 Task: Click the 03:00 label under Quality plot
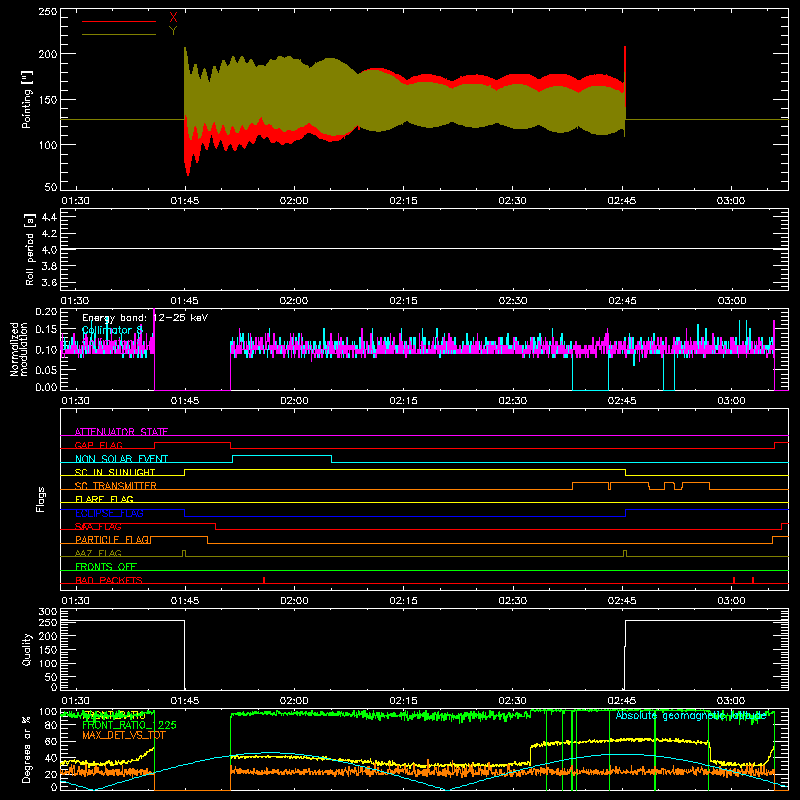click(x=731, y=701)
